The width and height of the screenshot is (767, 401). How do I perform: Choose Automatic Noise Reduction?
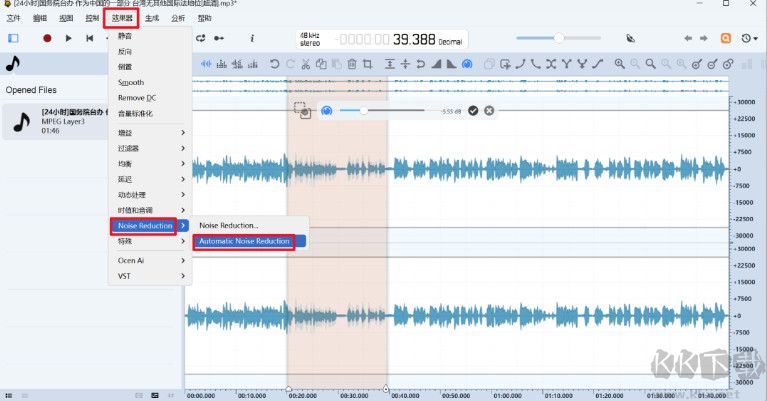[244, 241]
